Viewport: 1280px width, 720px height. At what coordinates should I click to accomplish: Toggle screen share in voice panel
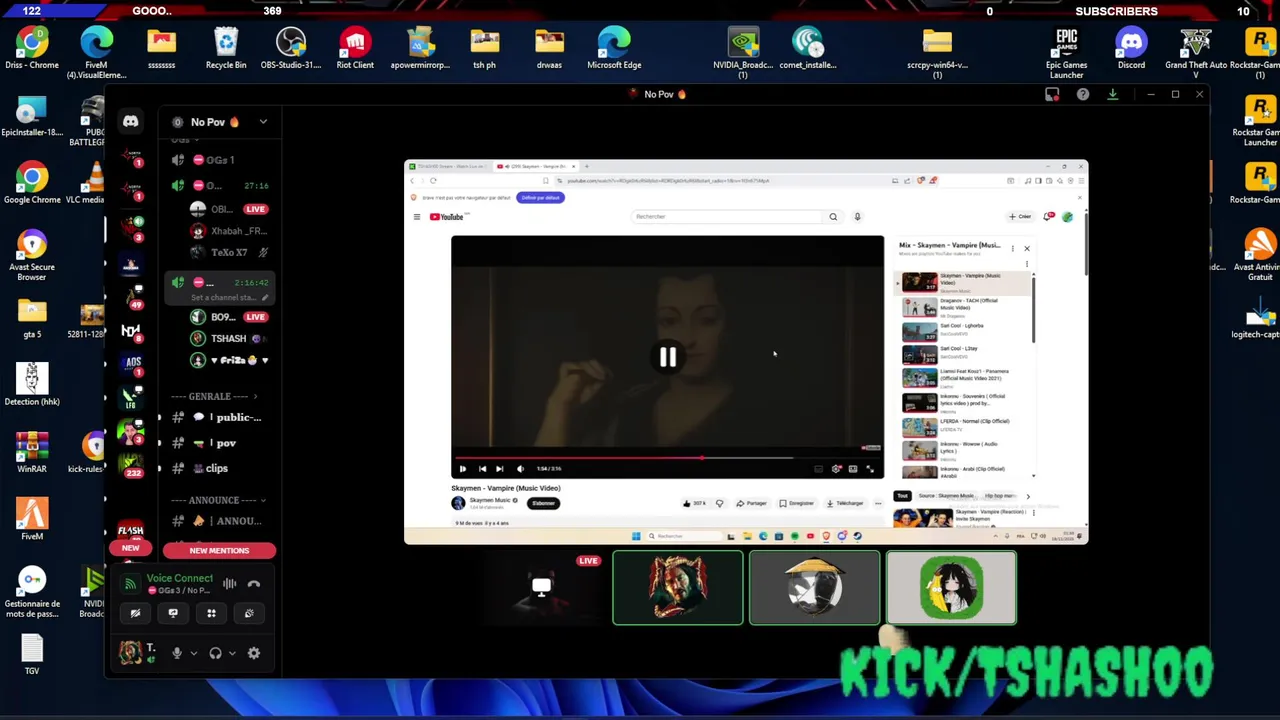[173, 613]
